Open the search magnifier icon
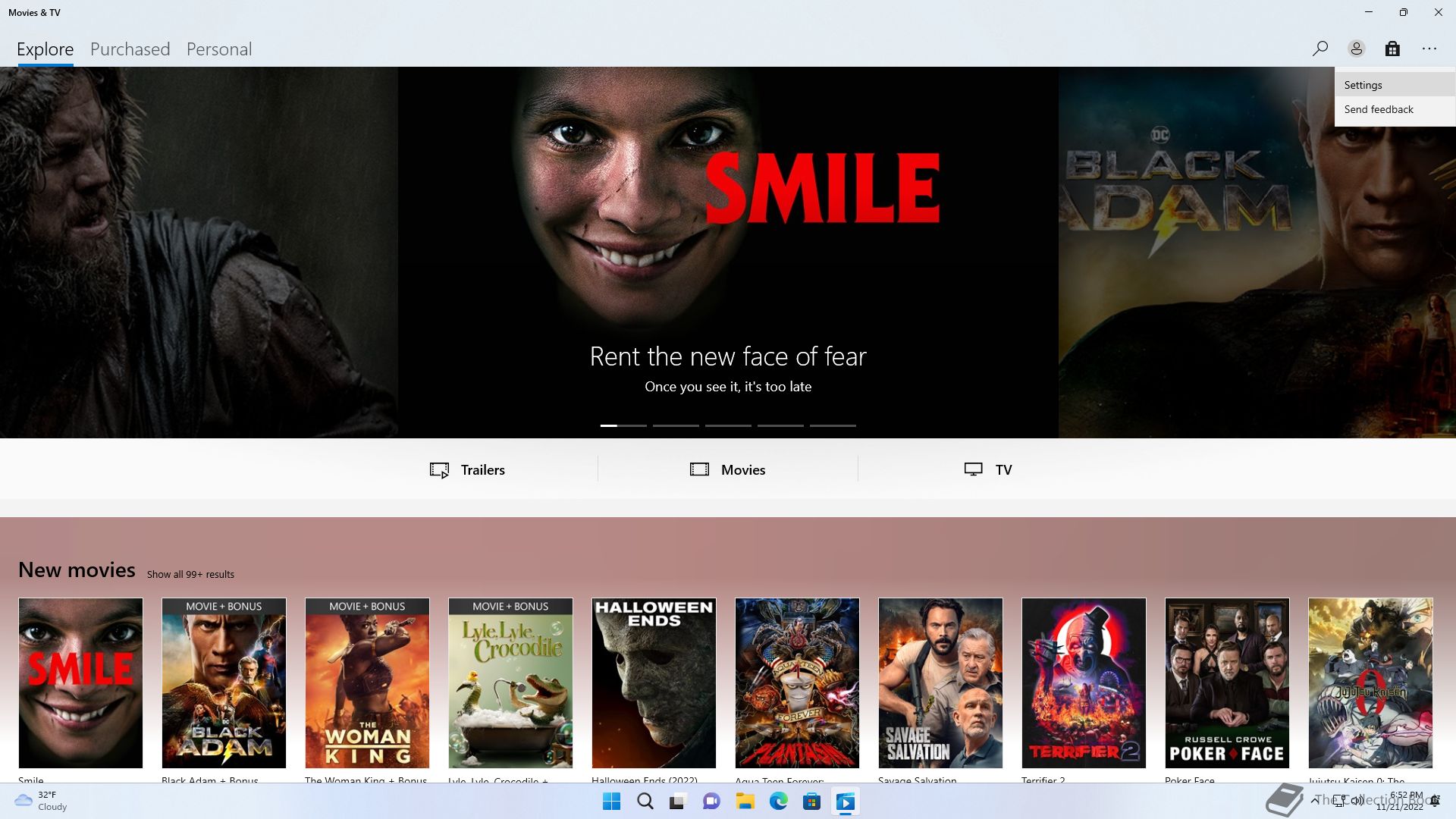The image size is (1456, 819). (1319, 49)
